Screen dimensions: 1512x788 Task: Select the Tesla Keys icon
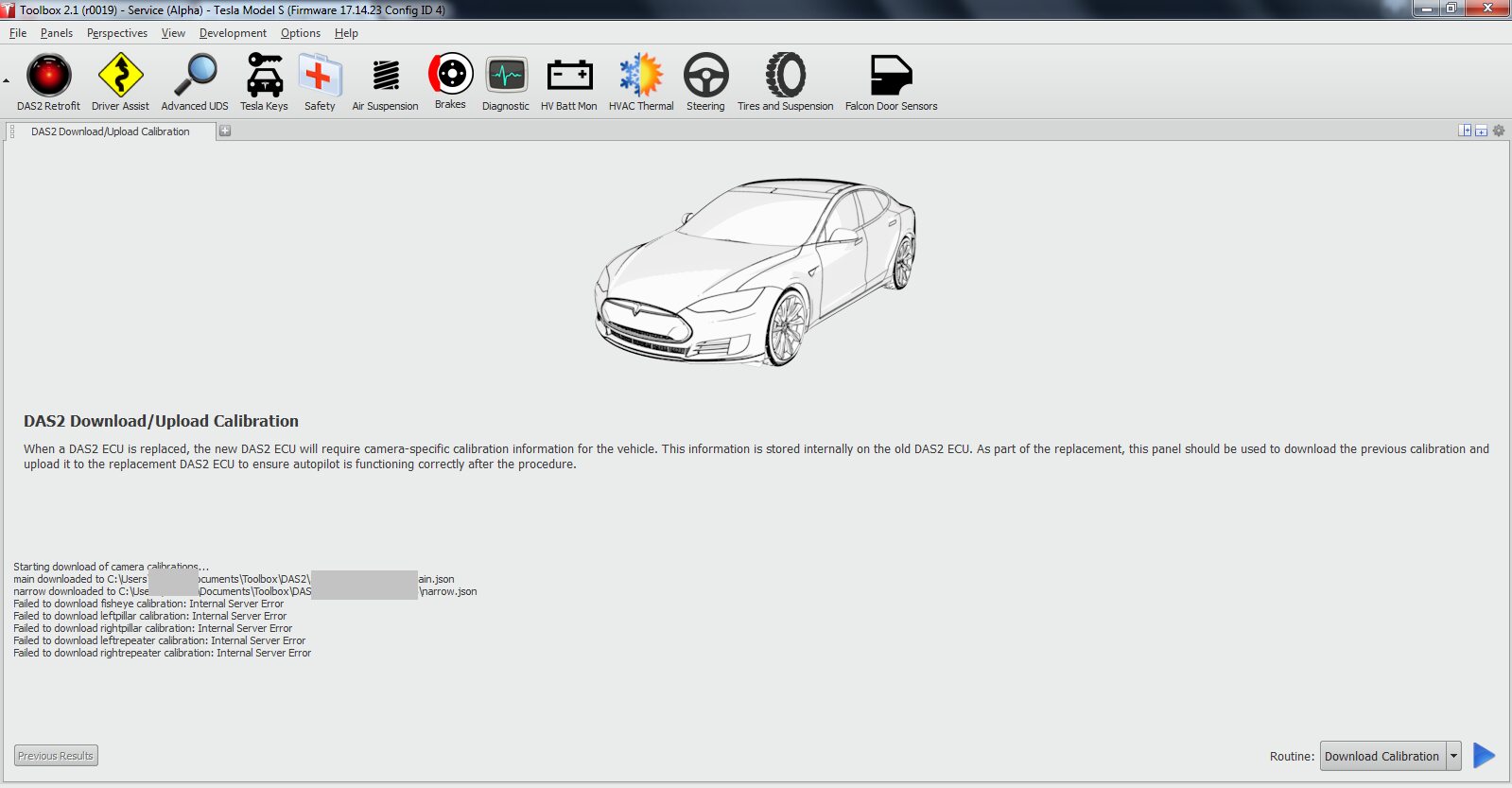tap(264, 77)
